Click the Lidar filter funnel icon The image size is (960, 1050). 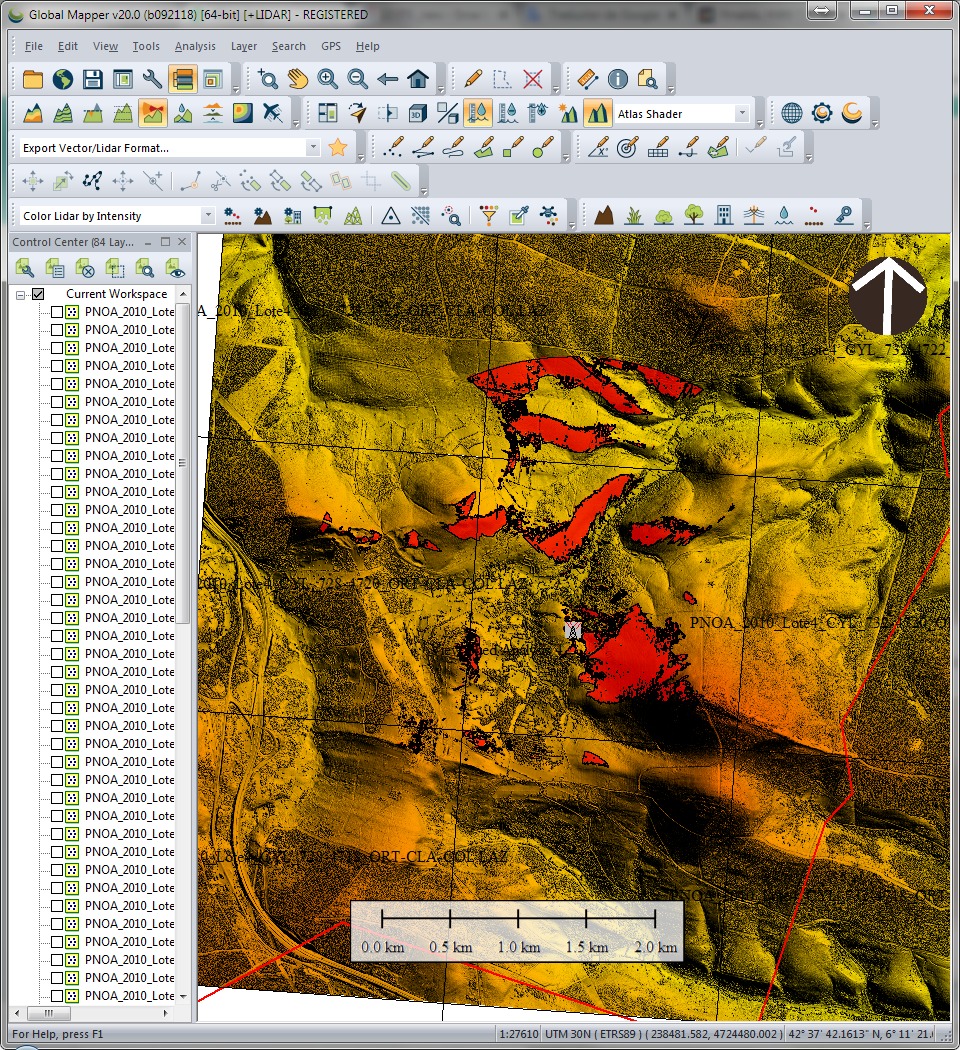click(488, 215)
